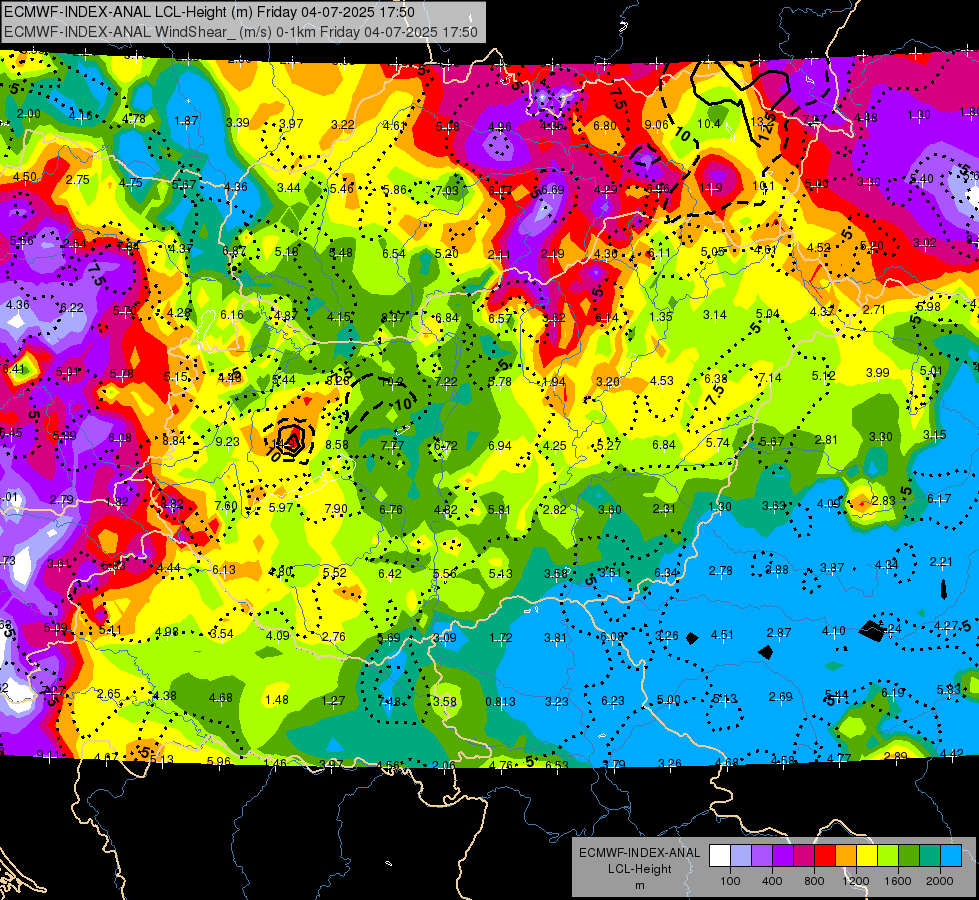This screenshot has height=900, width=979.
Task: Click the LCL-Height title line at top
Action: [209, 12]
